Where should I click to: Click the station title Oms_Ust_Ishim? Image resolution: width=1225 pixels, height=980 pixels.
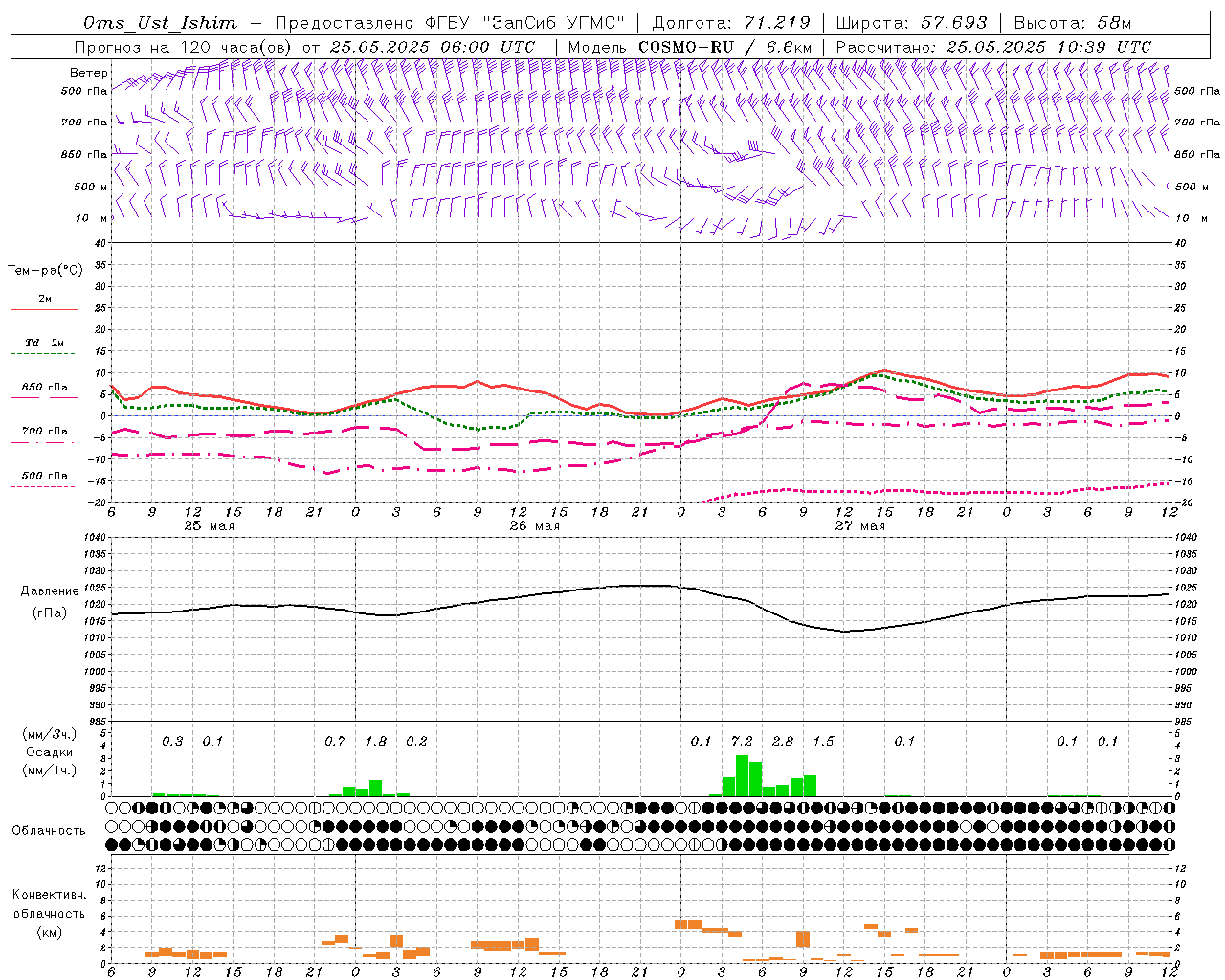point(160,23)
